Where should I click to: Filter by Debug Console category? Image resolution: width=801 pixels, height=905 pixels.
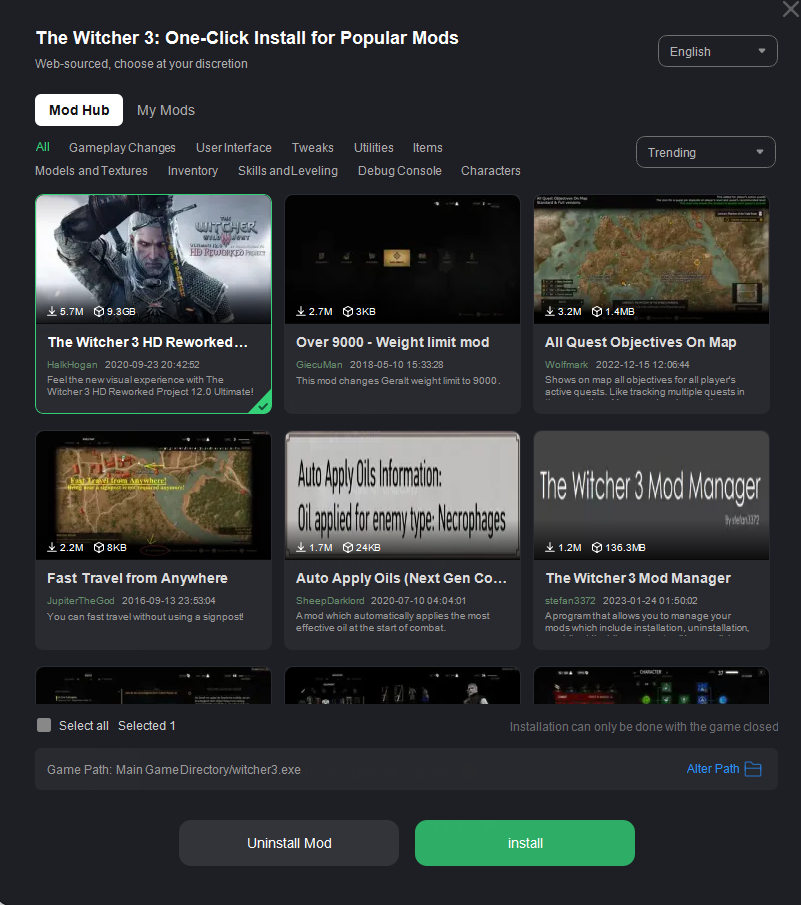pos(400,171)
